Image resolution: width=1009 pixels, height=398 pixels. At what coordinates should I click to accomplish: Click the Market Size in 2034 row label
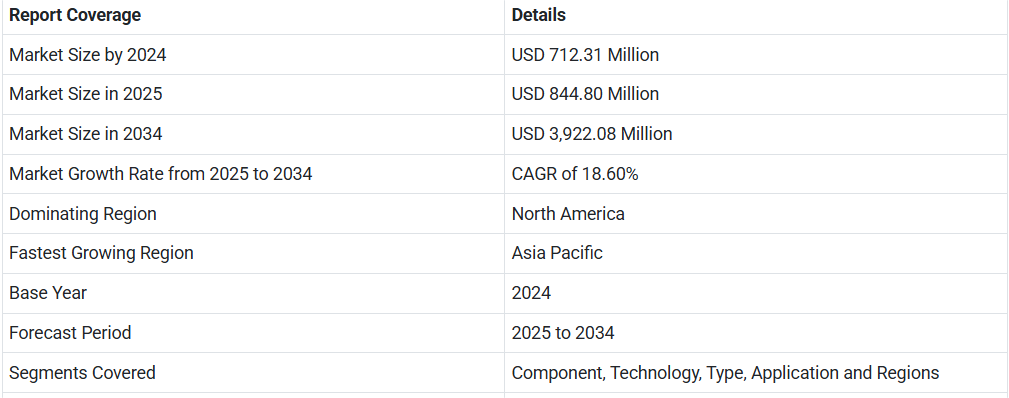(86, 134)
